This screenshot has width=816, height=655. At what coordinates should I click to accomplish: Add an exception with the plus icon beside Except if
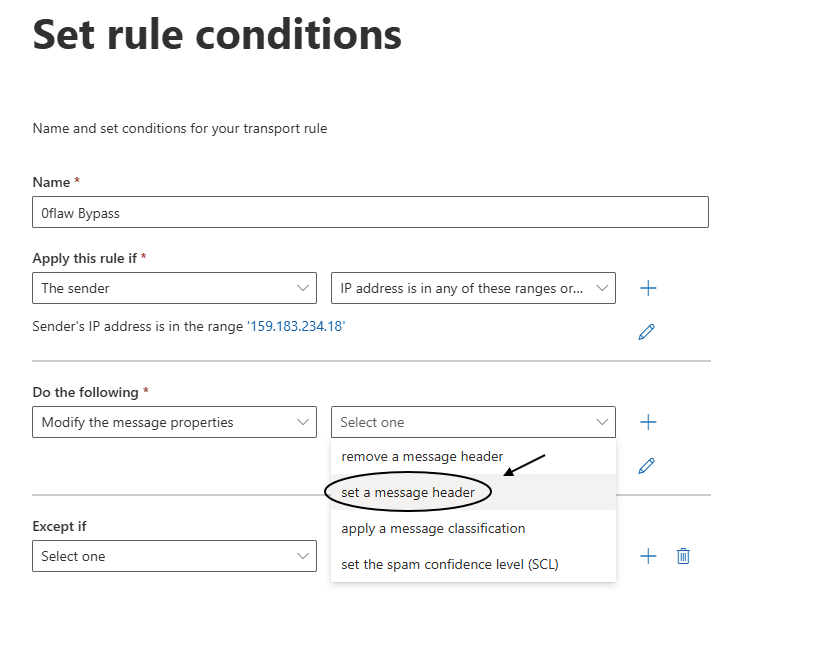click(648, 555)
